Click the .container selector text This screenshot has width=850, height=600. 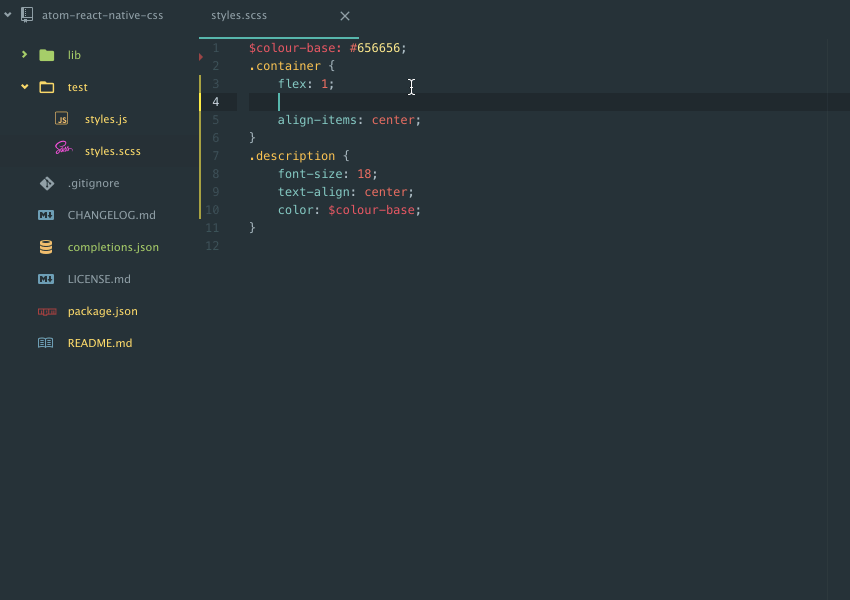point(285,66)
